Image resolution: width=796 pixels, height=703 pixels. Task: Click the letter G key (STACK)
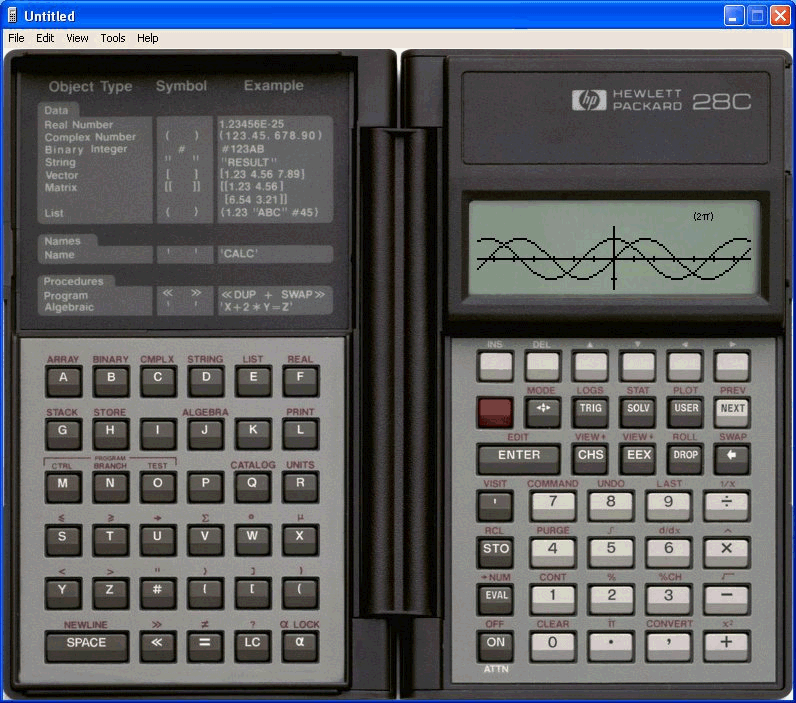(x=62, y=434)
